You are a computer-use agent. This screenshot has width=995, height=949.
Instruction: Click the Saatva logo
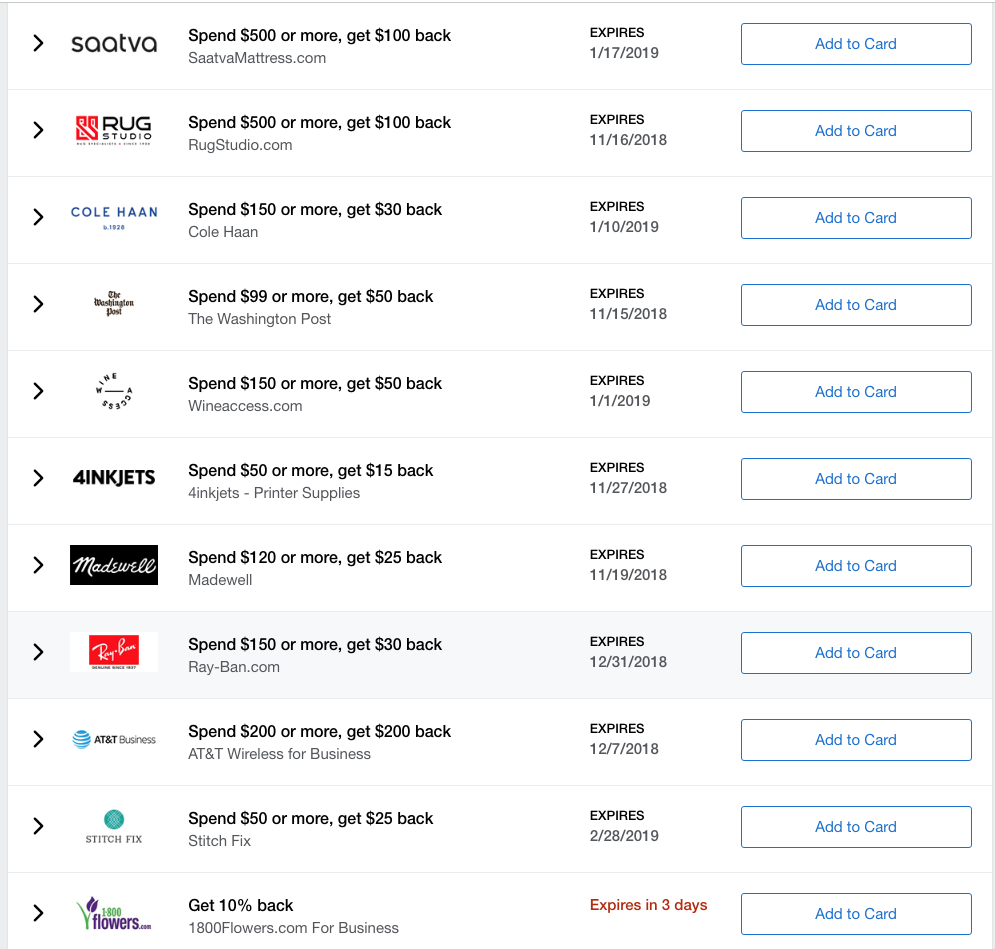tap(114, 44)
